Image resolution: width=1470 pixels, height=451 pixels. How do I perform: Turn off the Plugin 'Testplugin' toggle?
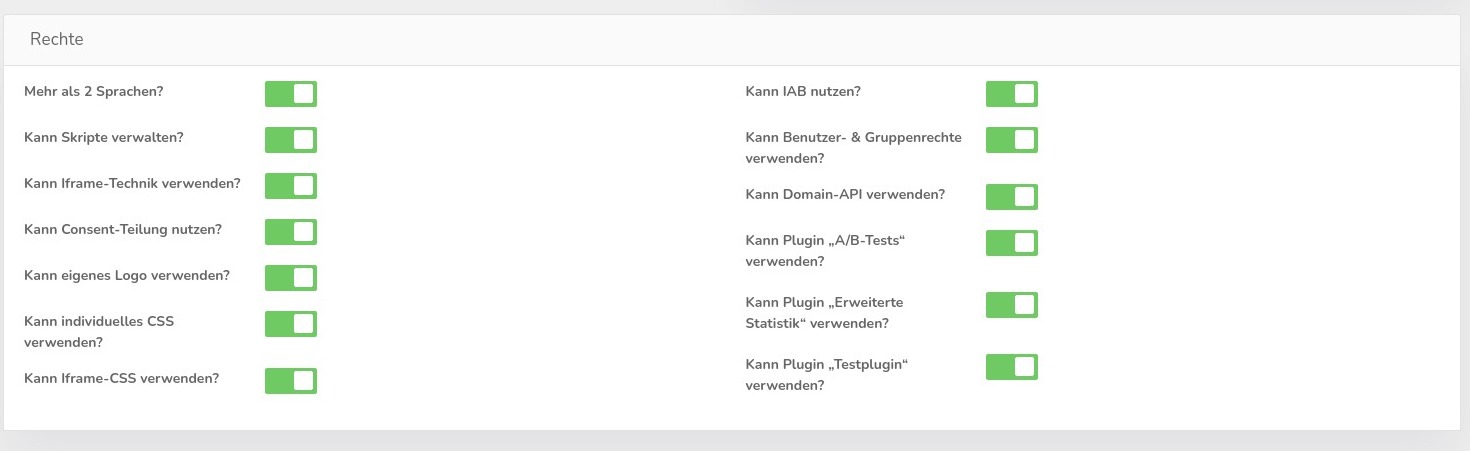tap(1011, 367)
